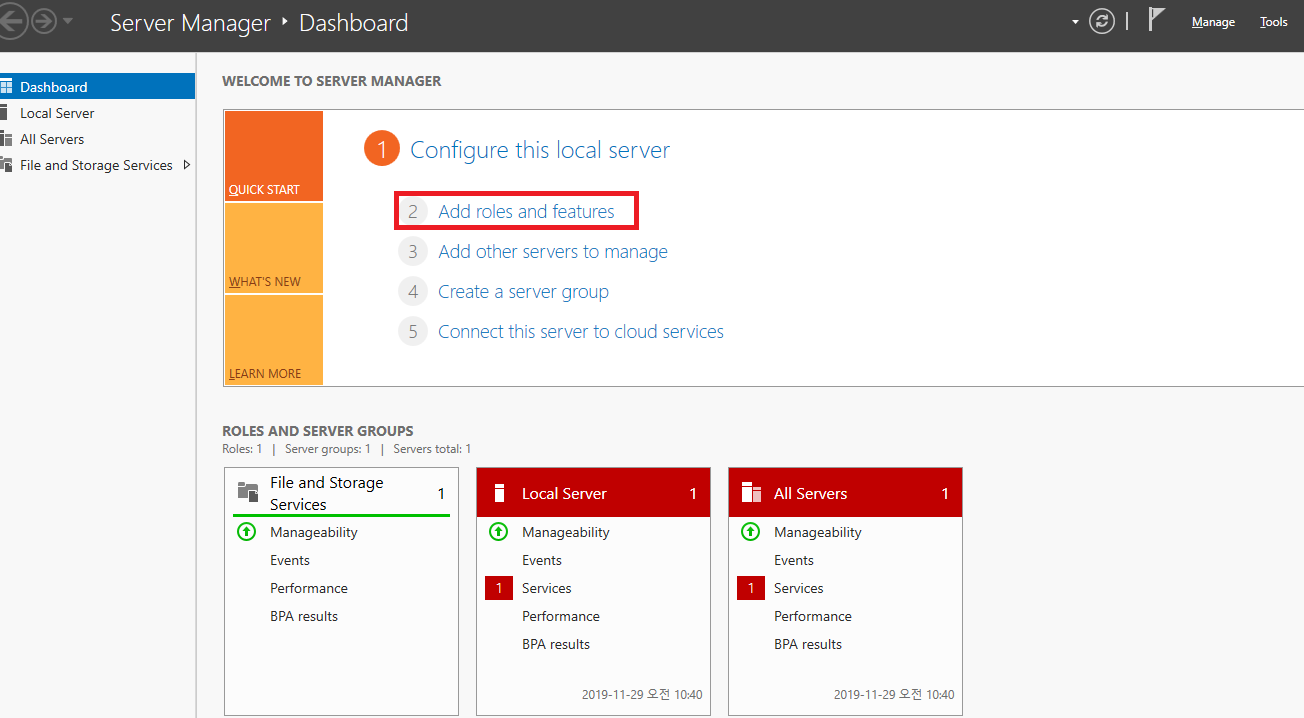1304x718 pixels.
Task: Click Configure this local server link
Action: click(540, 150)
